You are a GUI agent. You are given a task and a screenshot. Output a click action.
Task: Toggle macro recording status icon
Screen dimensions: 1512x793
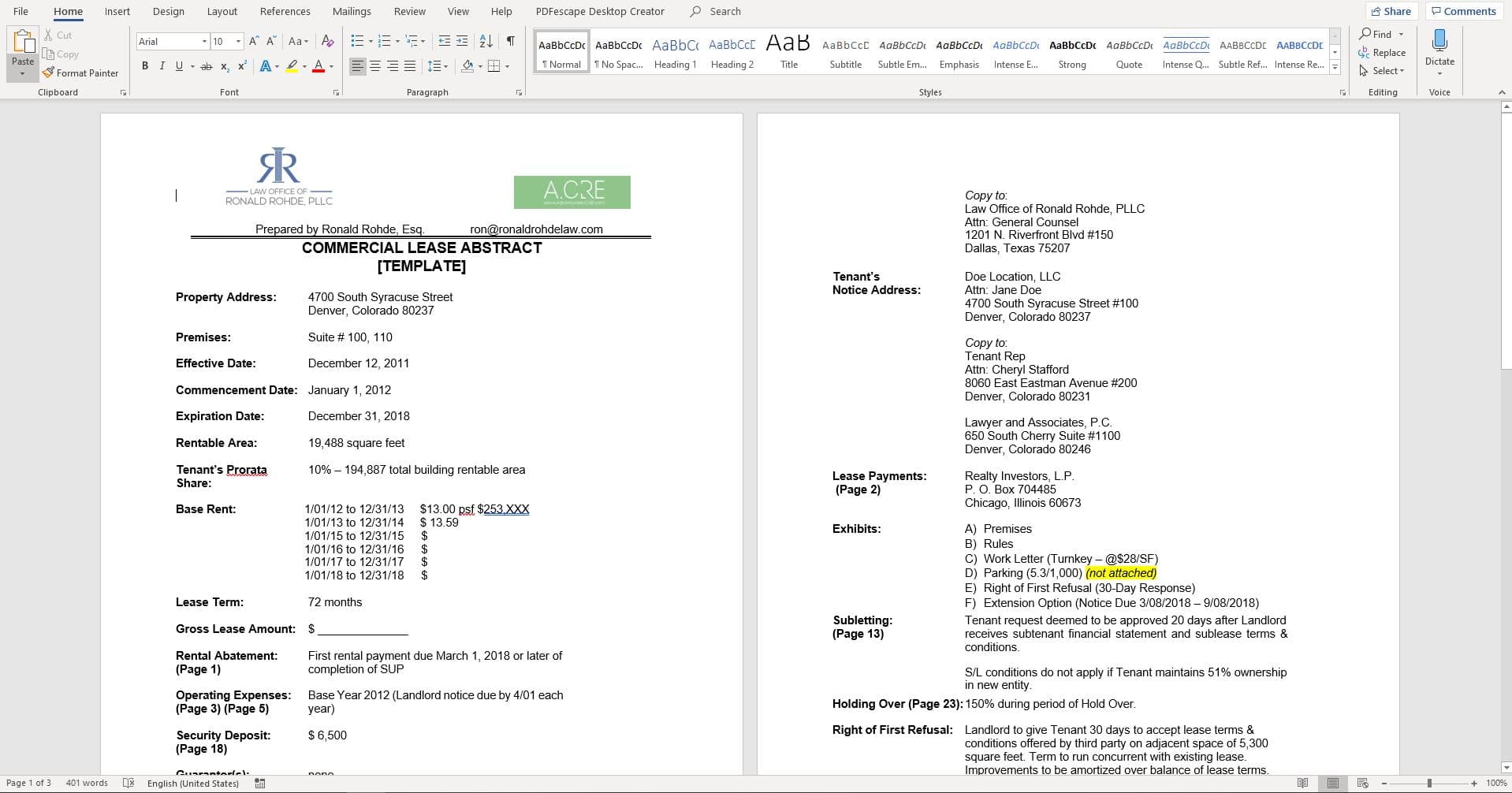pyautogui.click(x=260, y=783)
